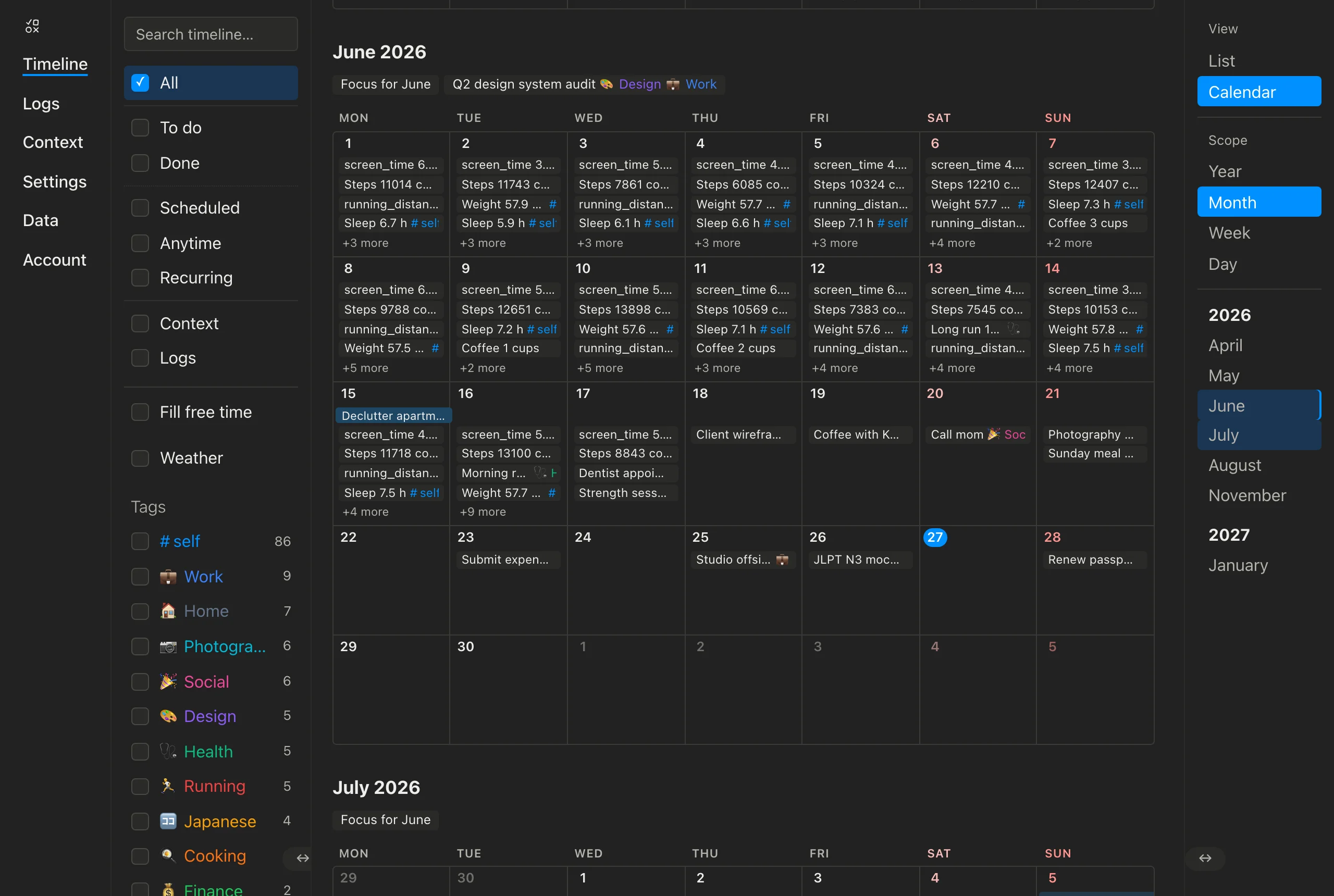
Task: Click the camera icon next to Photography tag
Action: [168, 646]
